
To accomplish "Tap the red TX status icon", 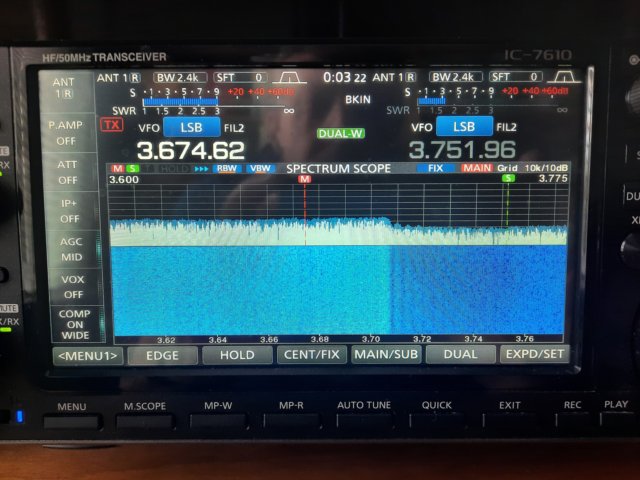I will coord(111,125).
